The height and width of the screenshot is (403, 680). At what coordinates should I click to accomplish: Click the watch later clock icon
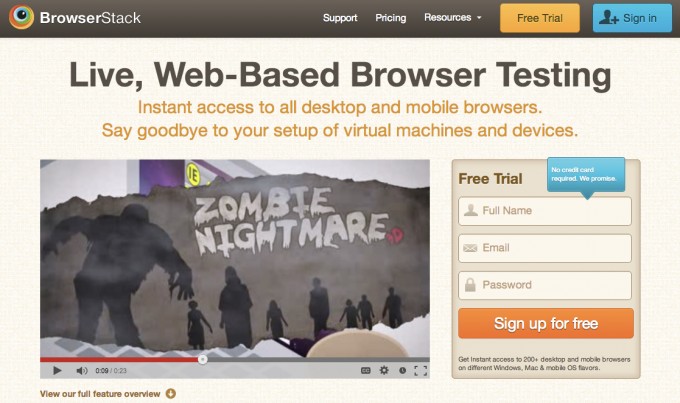pyautogui.click(x=402, y=370)
